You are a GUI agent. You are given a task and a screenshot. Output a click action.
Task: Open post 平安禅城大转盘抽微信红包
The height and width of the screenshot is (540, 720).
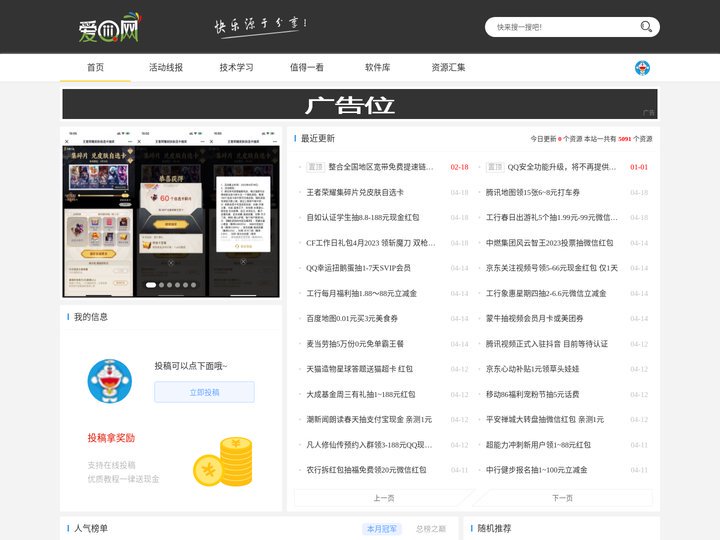tap(545, 420)
